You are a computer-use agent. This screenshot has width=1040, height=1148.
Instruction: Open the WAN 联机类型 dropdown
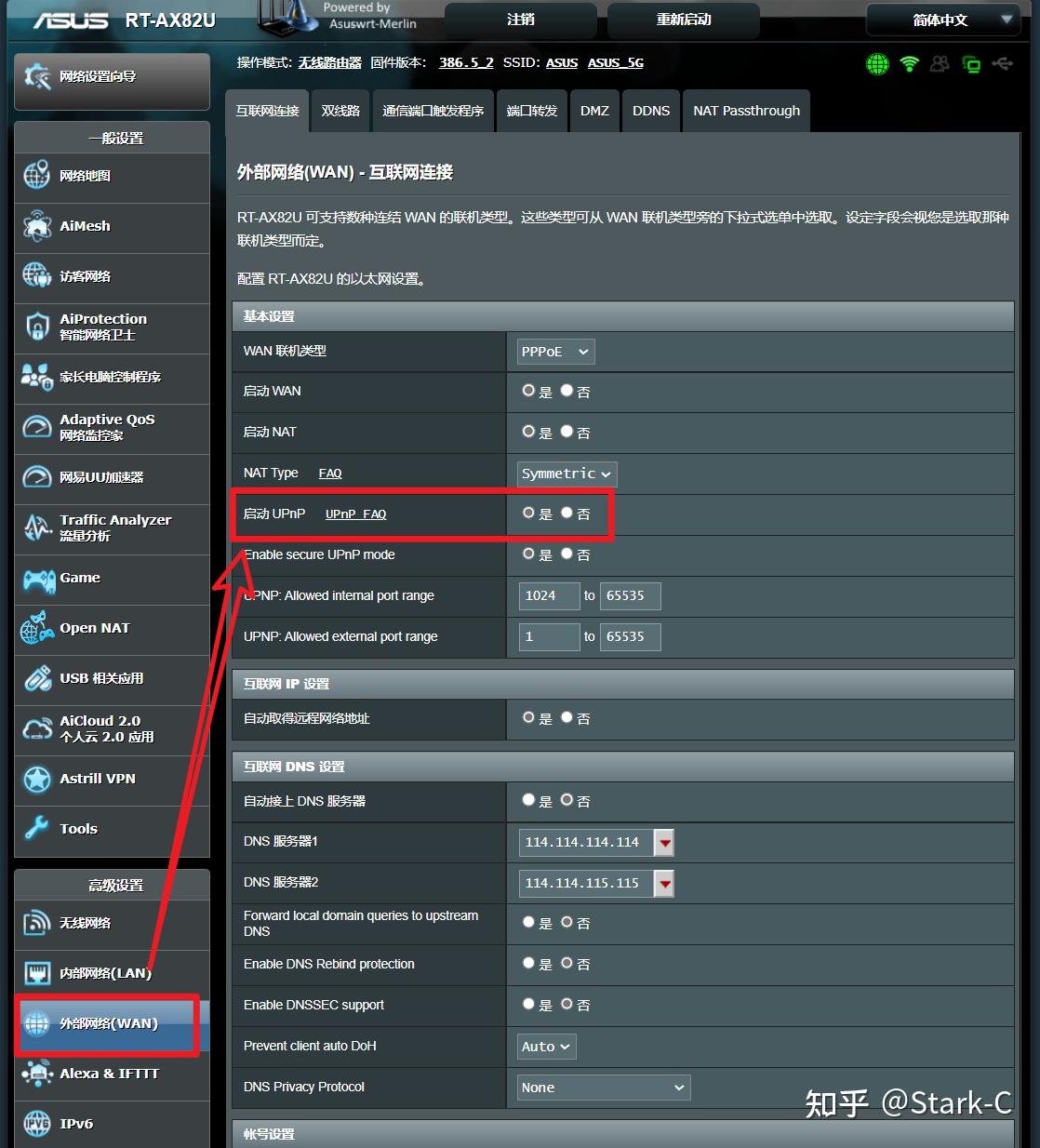pyautogui.click(x=554, y=351)
